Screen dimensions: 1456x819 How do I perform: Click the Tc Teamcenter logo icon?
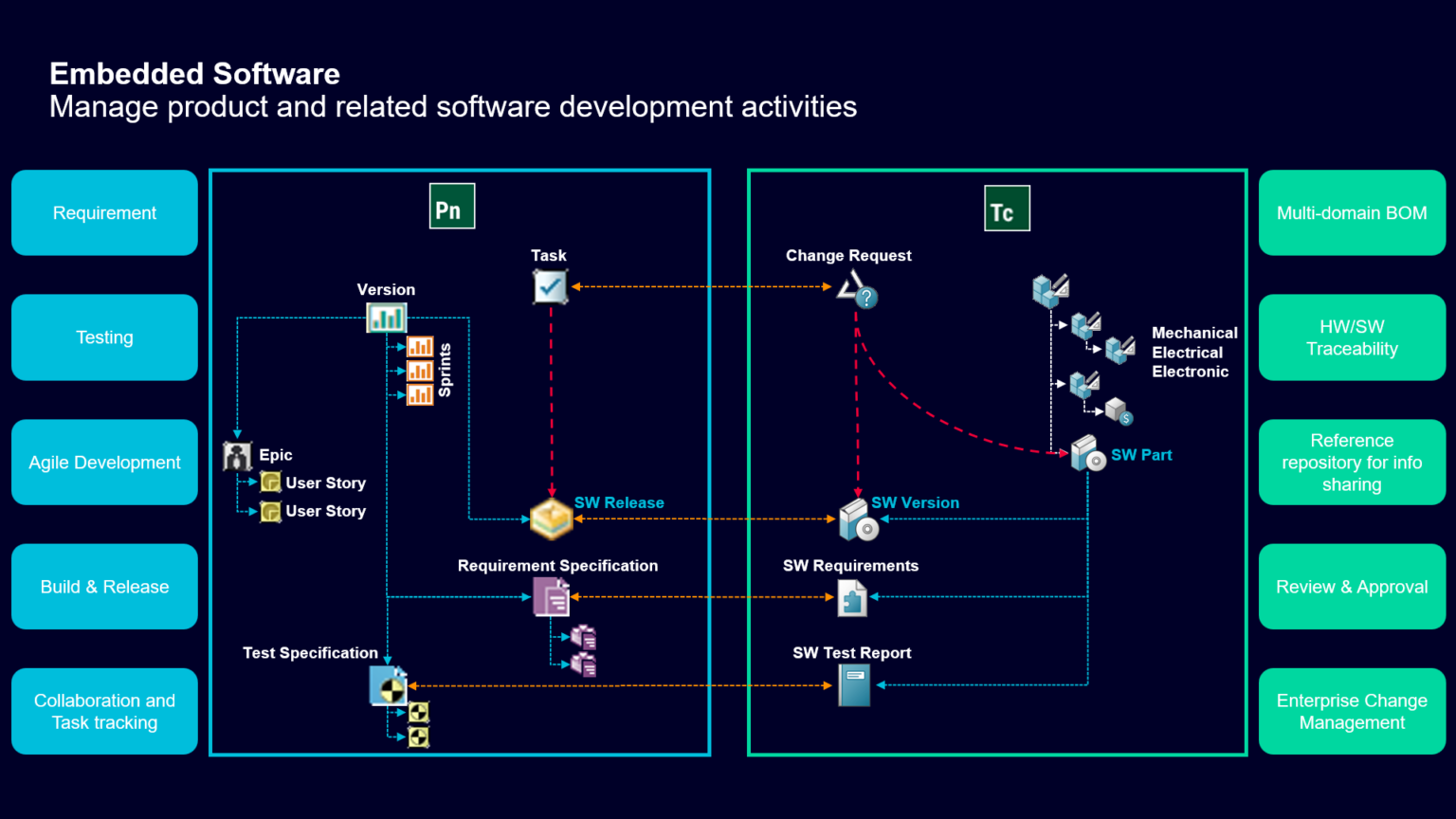pos(1007,209)
